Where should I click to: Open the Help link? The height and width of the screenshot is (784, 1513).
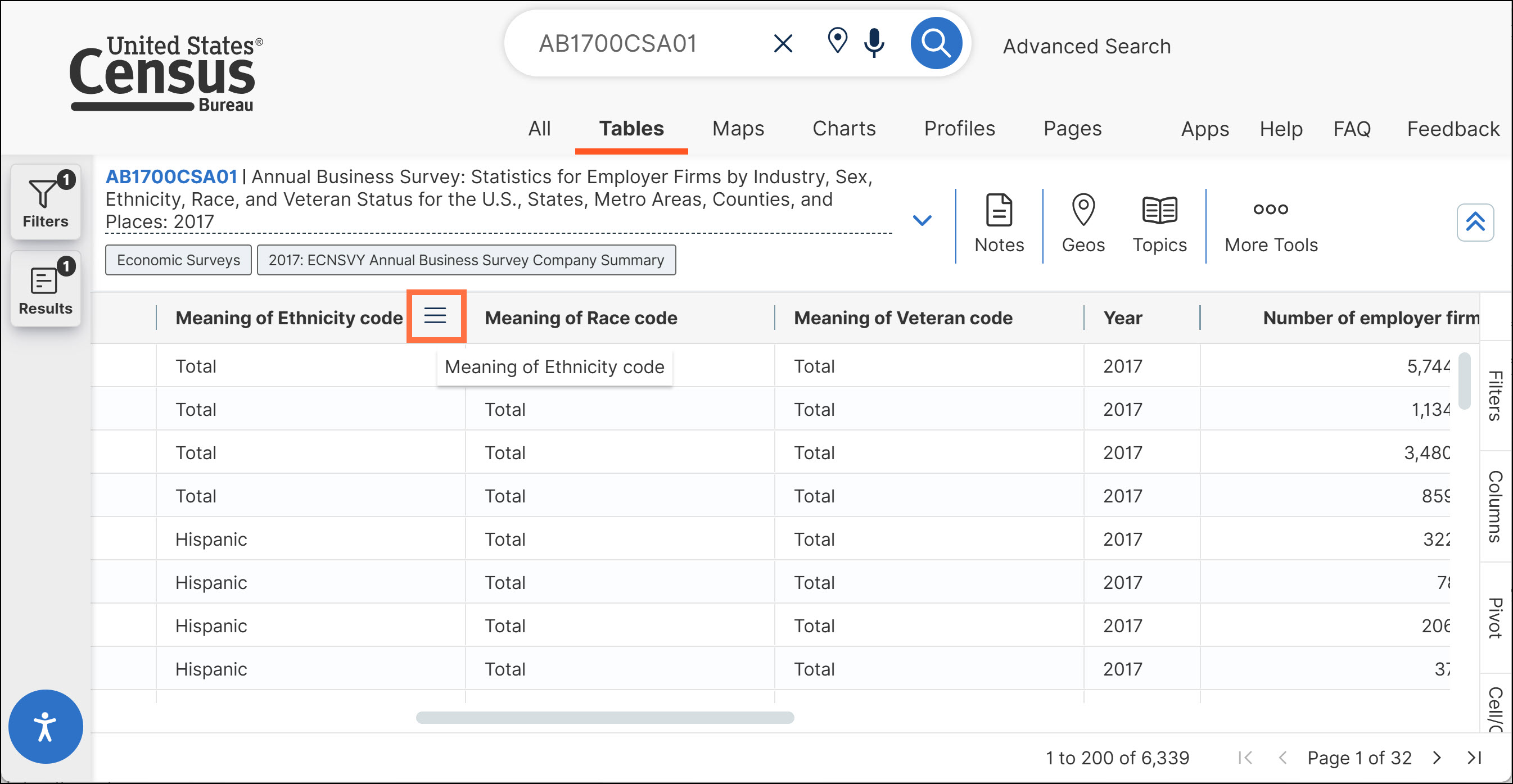point(1281,129)
